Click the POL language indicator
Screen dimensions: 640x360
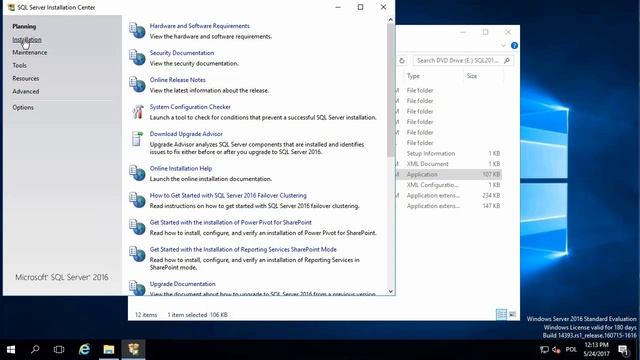point(571,350)
